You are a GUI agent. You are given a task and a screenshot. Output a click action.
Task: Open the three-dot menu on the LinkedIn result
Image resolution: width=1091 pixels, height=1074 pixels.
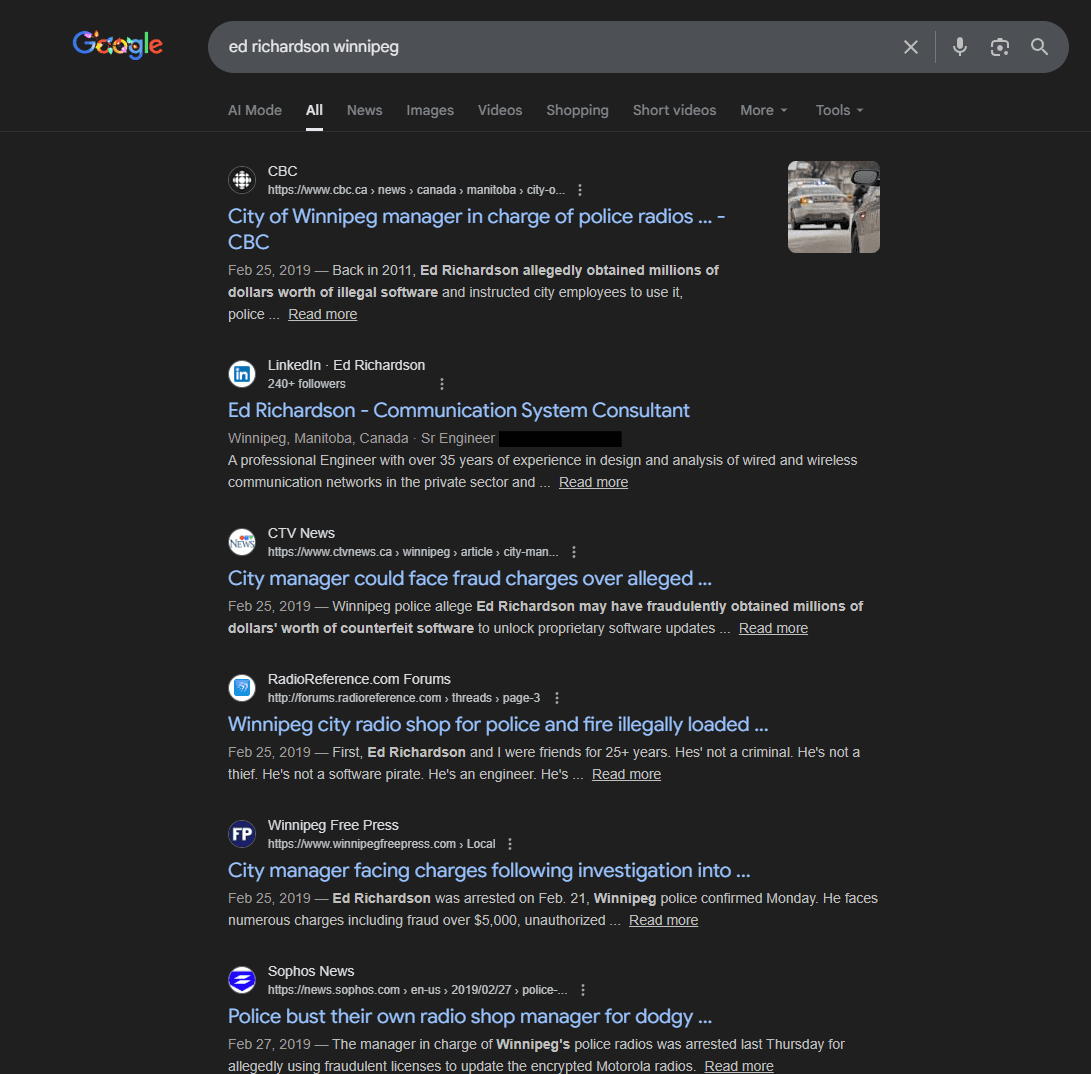click(x=442, y=383)
